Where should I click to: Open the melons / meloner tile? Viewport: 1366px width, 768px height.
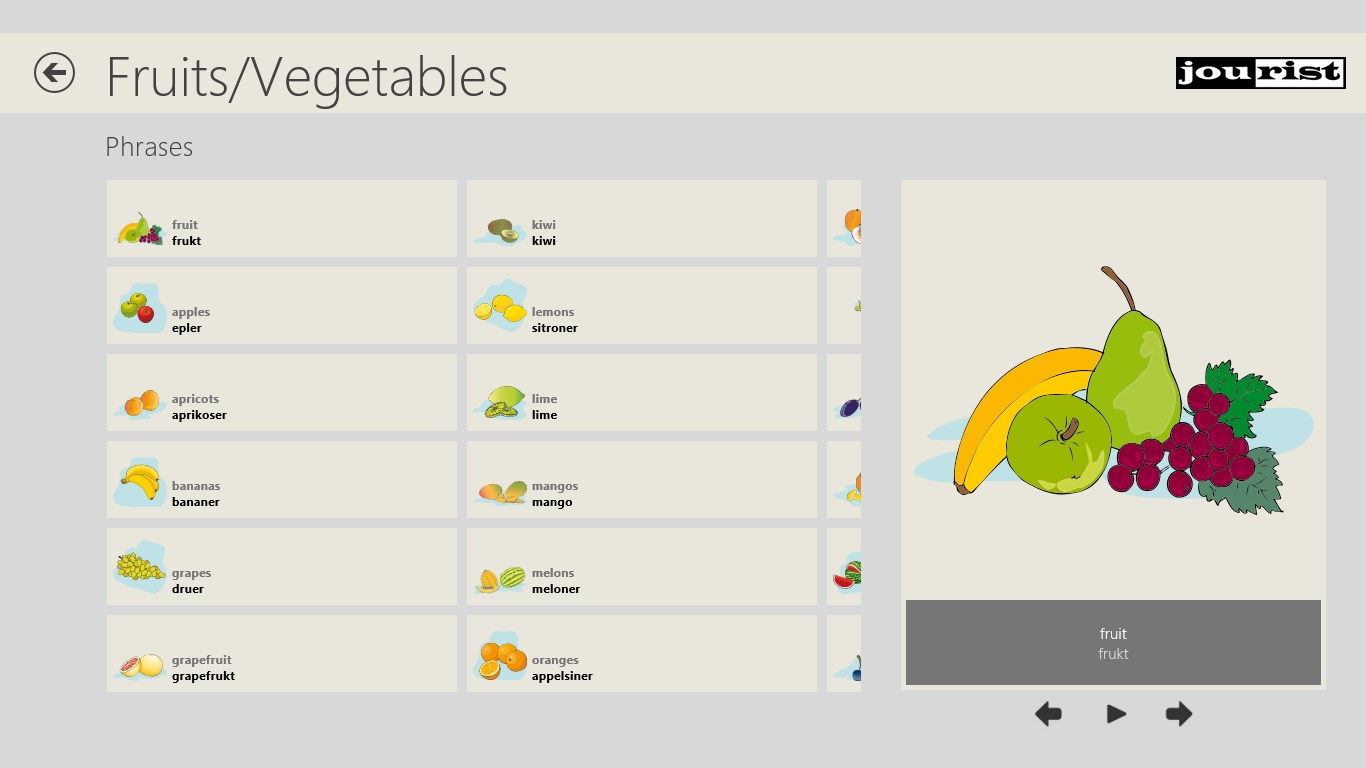642,567
